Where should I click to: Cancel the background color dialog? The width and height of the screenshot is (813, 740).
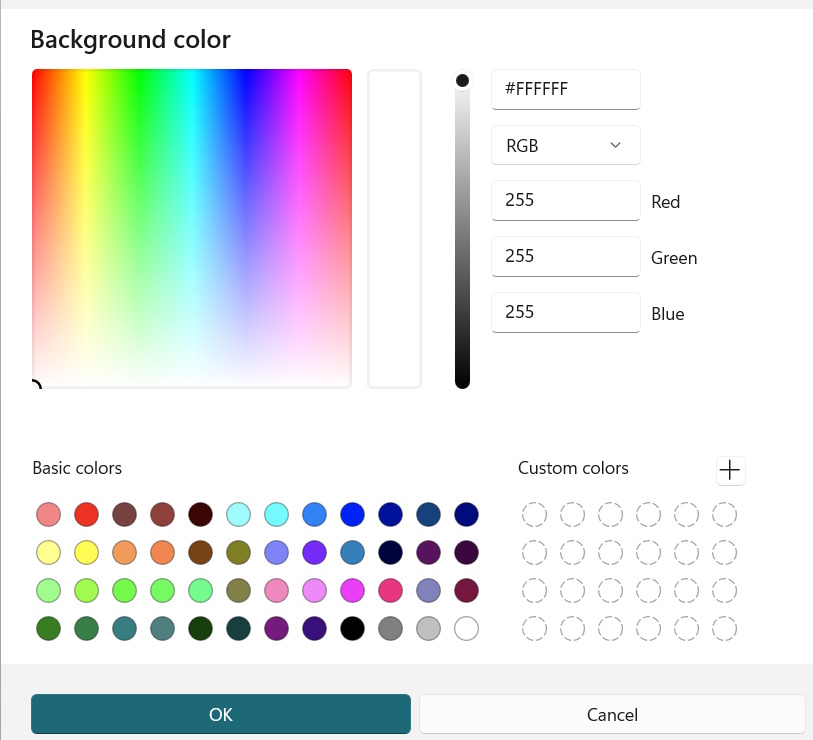coord(612,714)
